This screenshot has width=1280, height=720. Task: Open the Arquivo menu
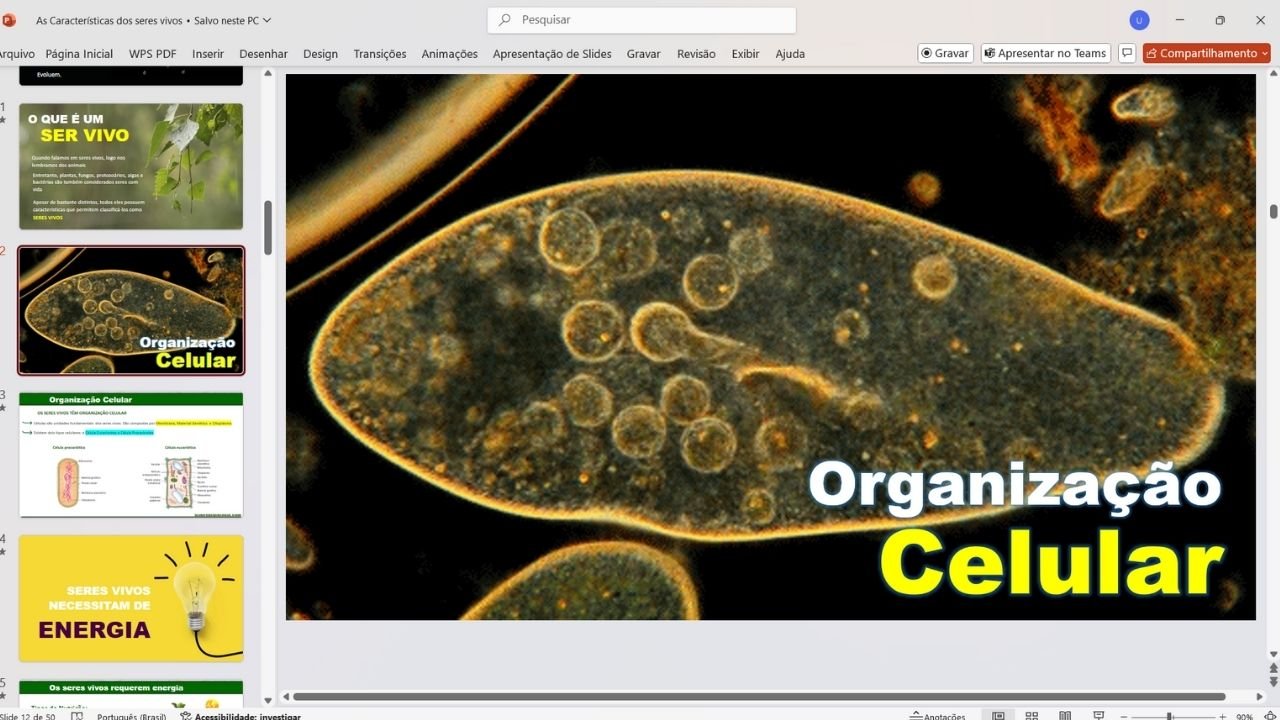tap(17, 54)
